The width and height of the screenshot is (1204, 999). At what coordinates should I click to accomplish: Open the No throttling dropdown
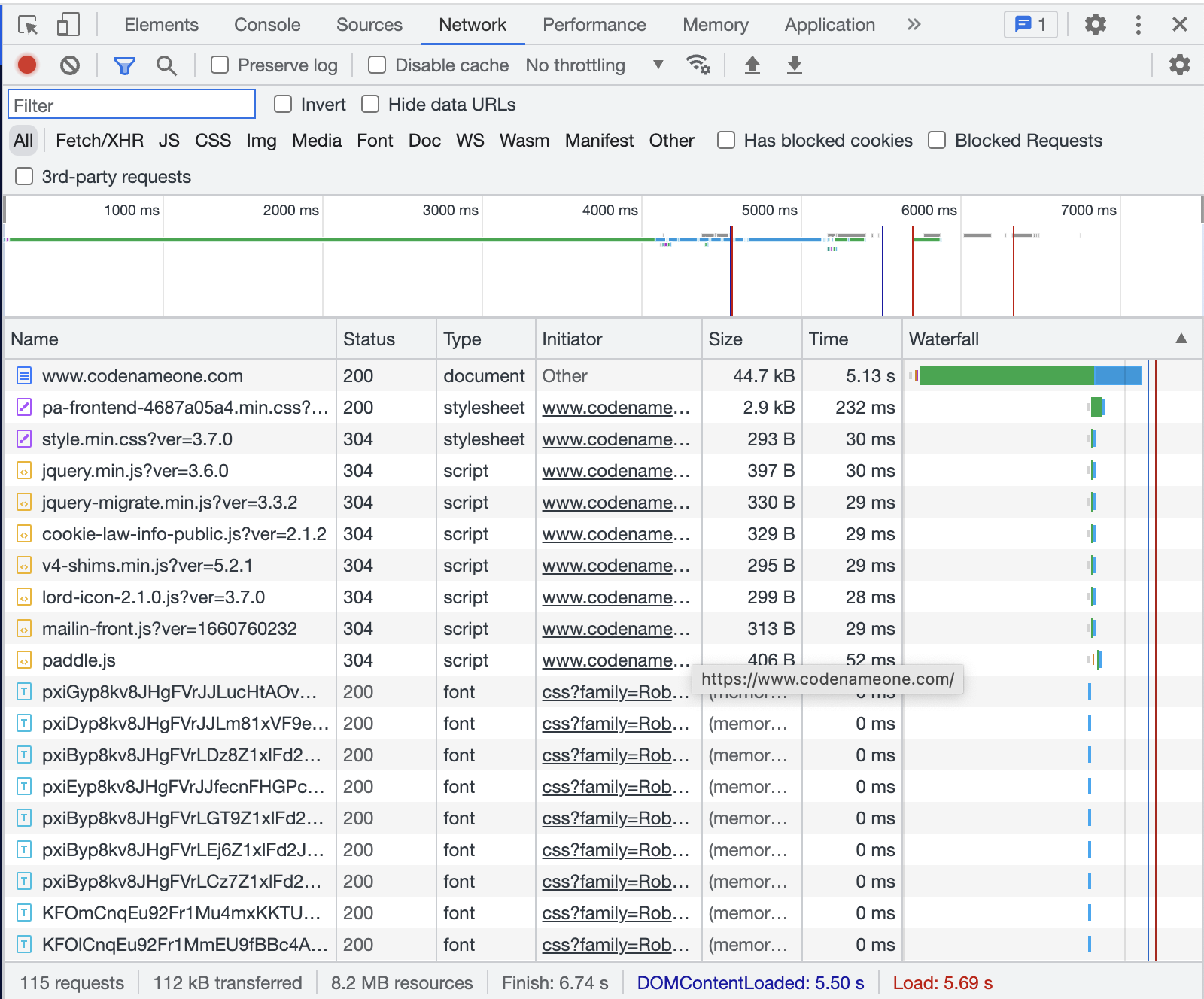pos(594,65)
